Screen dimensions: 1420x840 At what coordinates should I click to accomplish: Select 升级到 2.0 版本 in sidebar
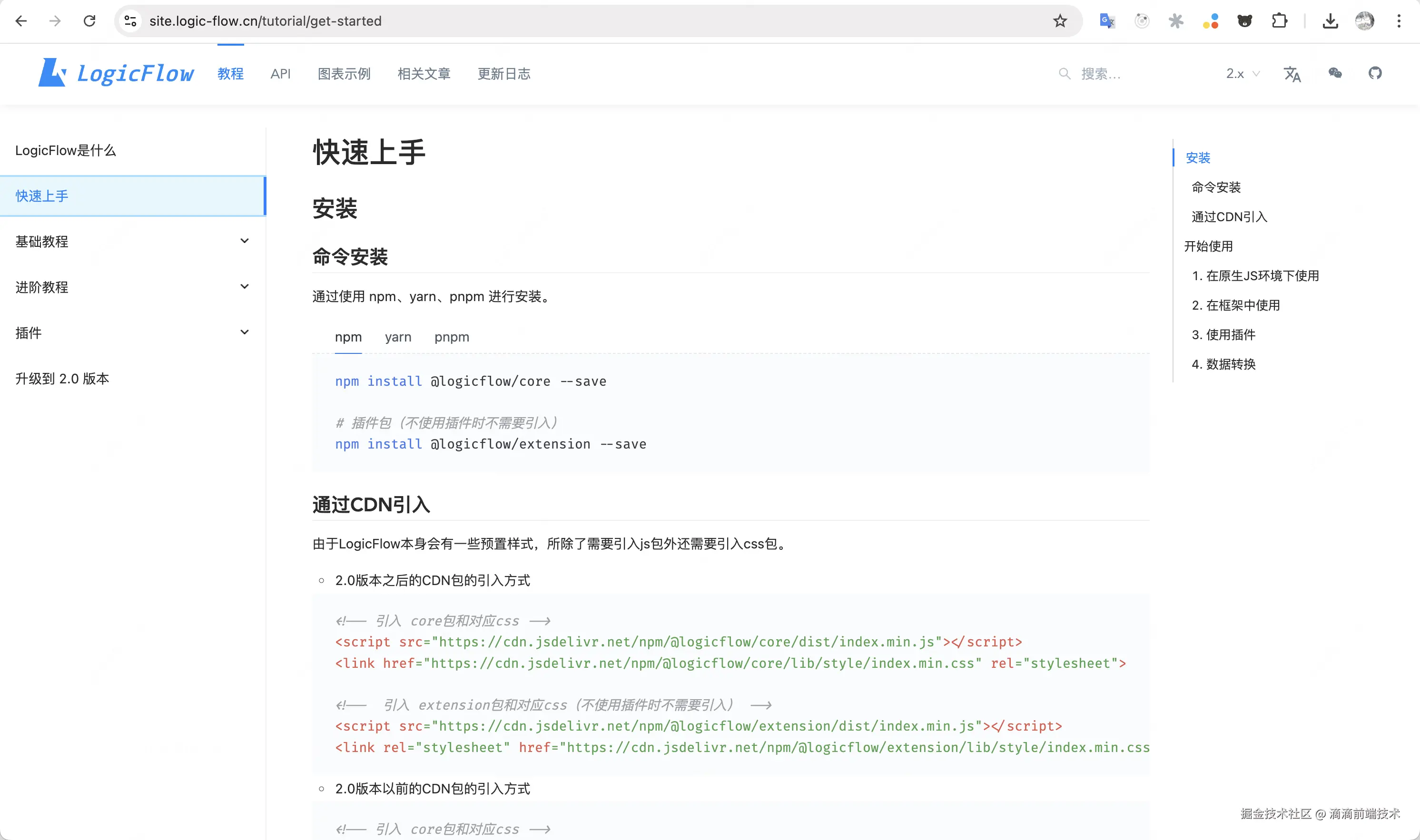[x=62, y=379]
